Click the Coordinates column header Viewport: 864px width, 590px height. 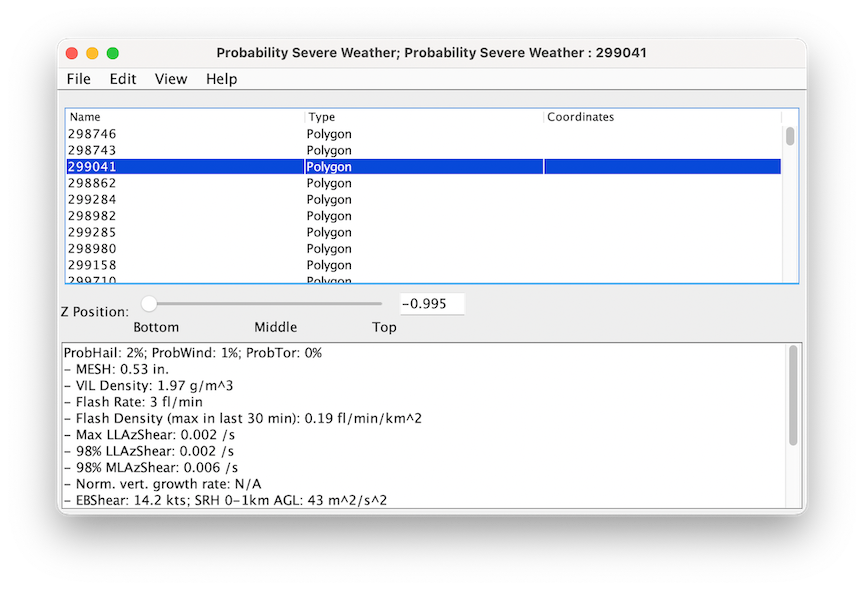(580, 116)
